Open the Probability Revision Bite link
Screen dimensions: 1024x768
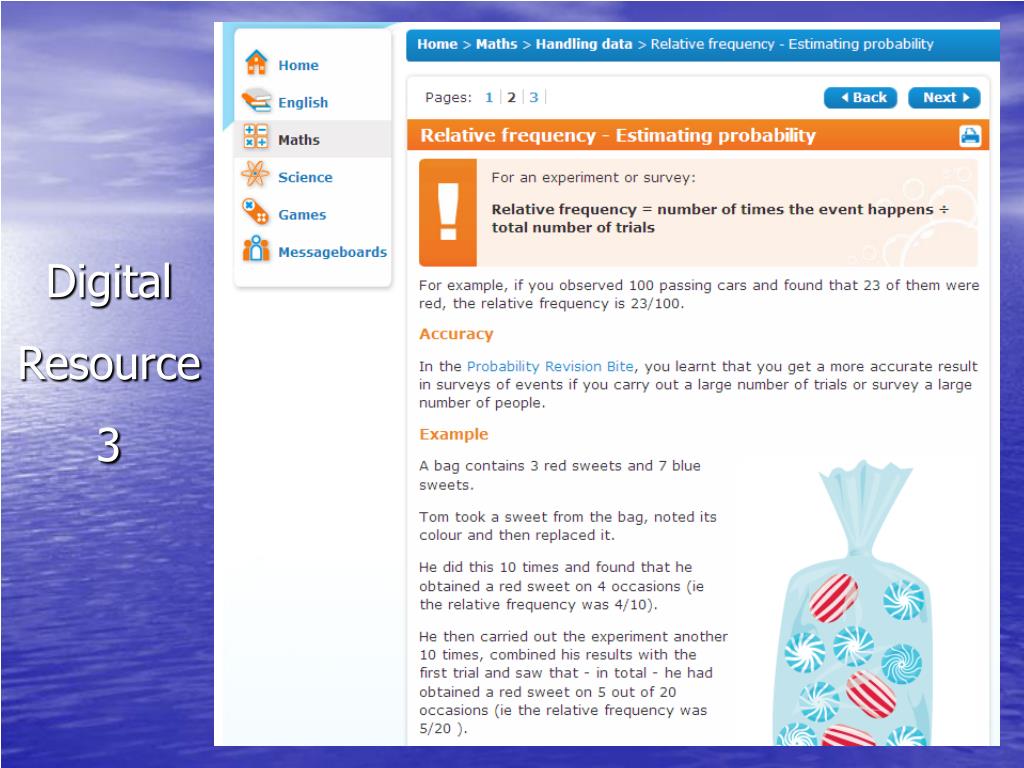(x=550, y=366)
